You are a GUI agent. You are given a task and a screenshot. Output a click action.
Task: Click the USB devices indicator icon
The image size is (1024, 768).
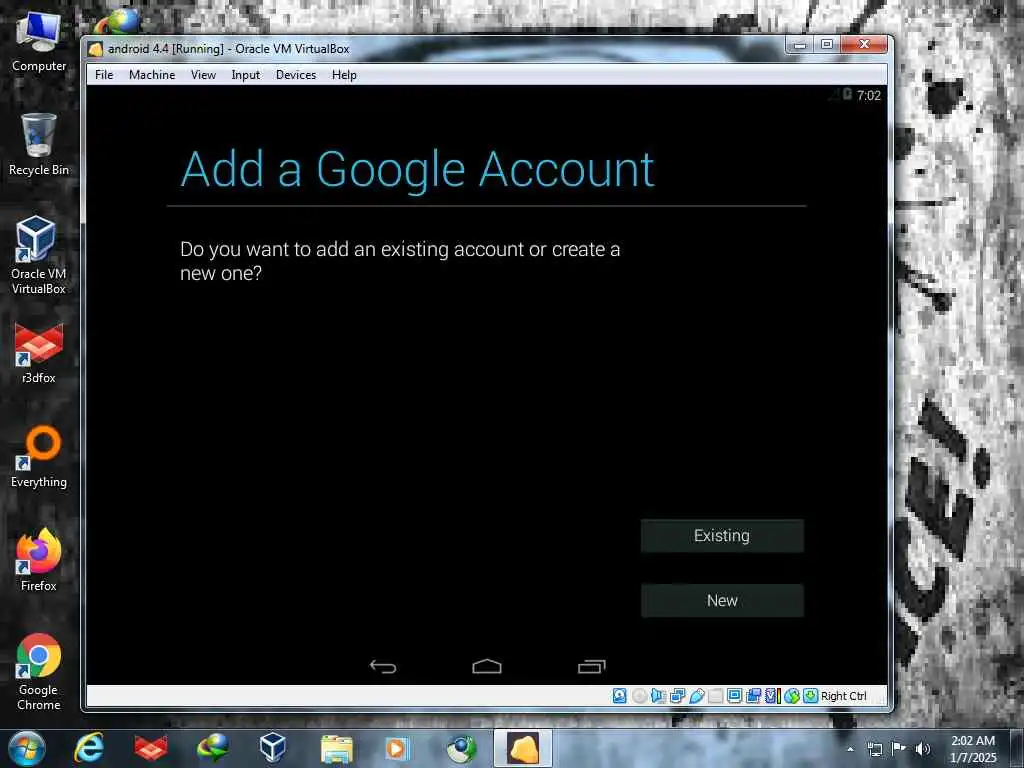pyautogui.click(x=697, y=696)
